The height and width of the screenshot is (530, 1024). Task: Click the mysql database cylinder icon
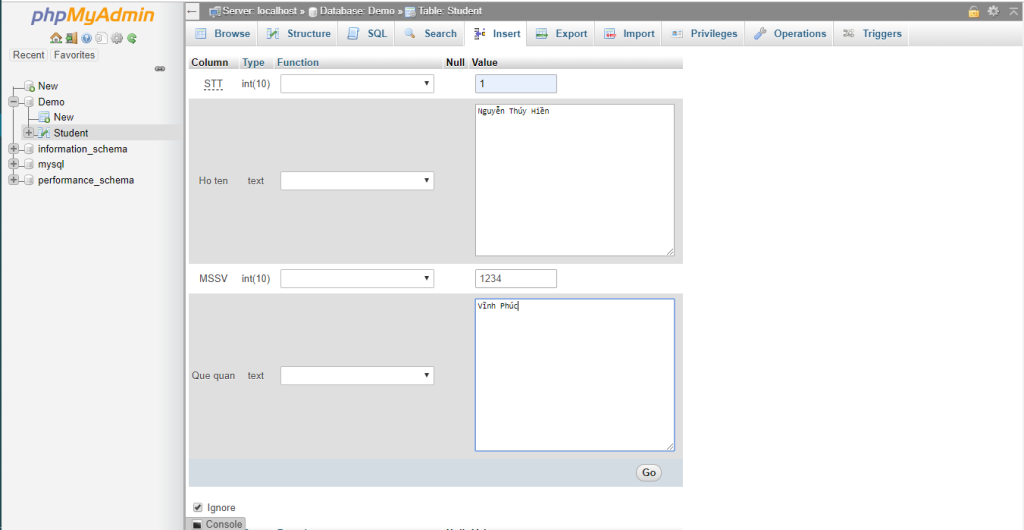(29, 164)
